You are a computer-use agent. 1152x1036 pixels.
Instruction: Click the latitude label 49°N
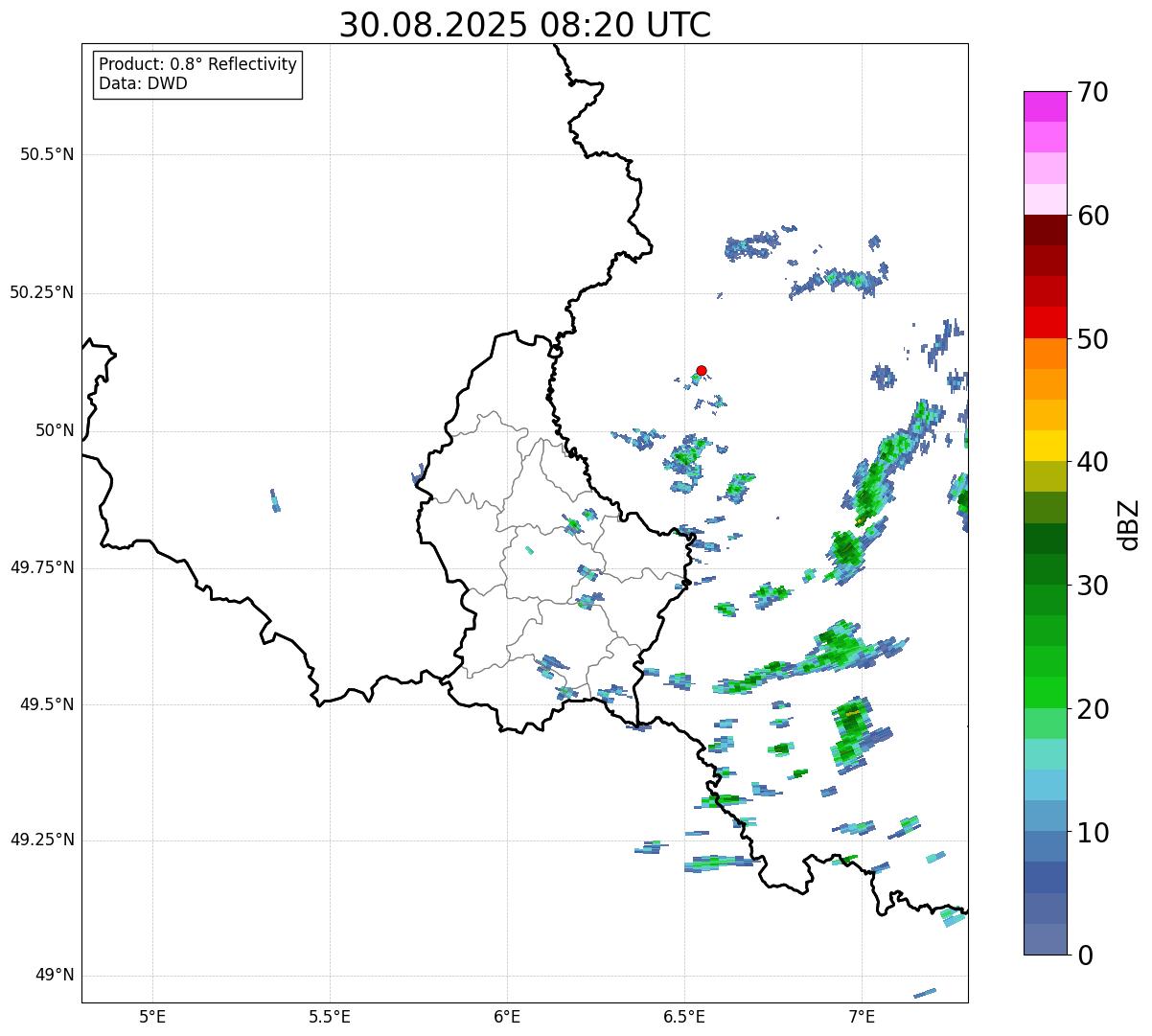[55, 976]
